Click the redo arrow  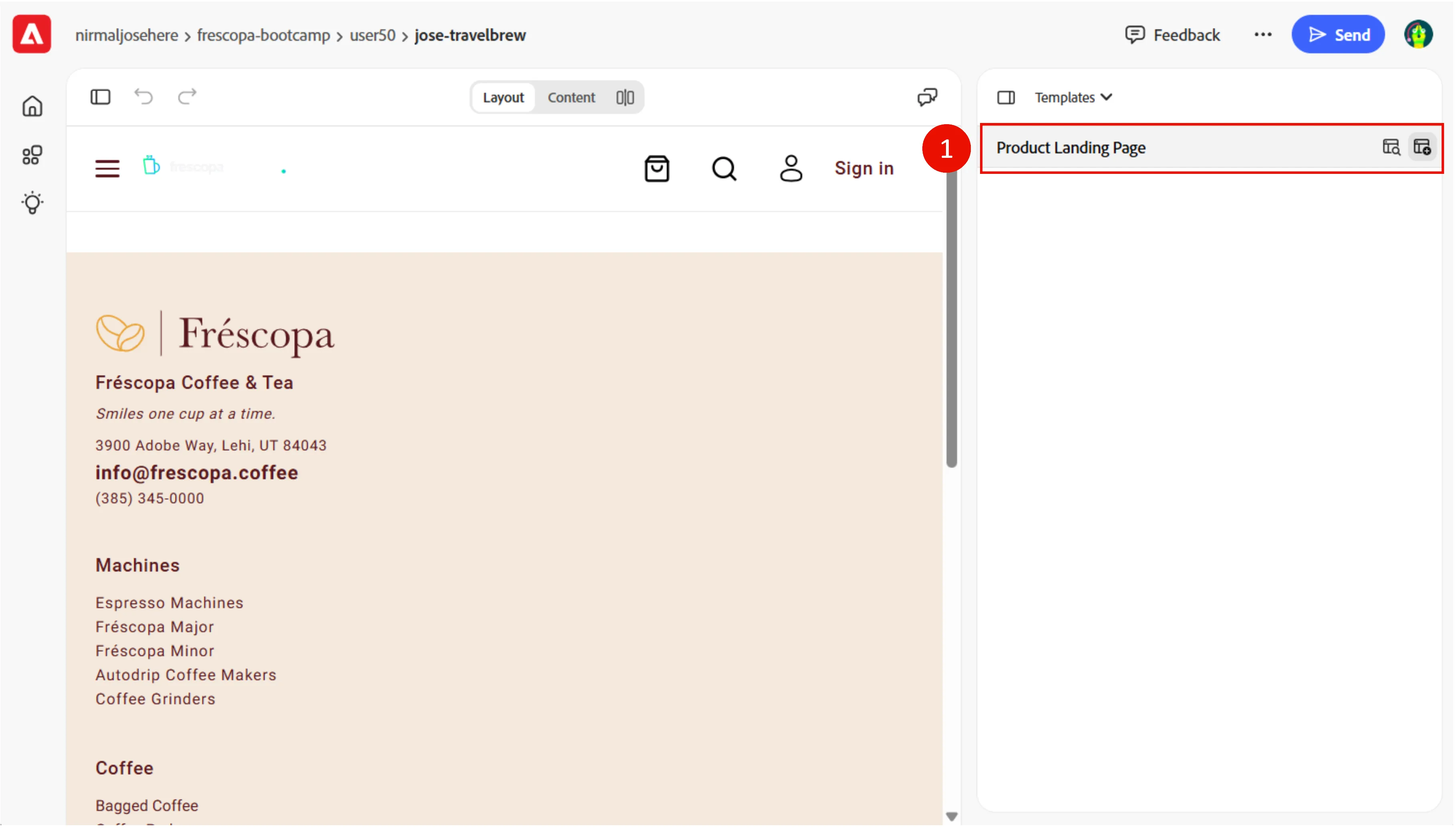click(187, 96)
